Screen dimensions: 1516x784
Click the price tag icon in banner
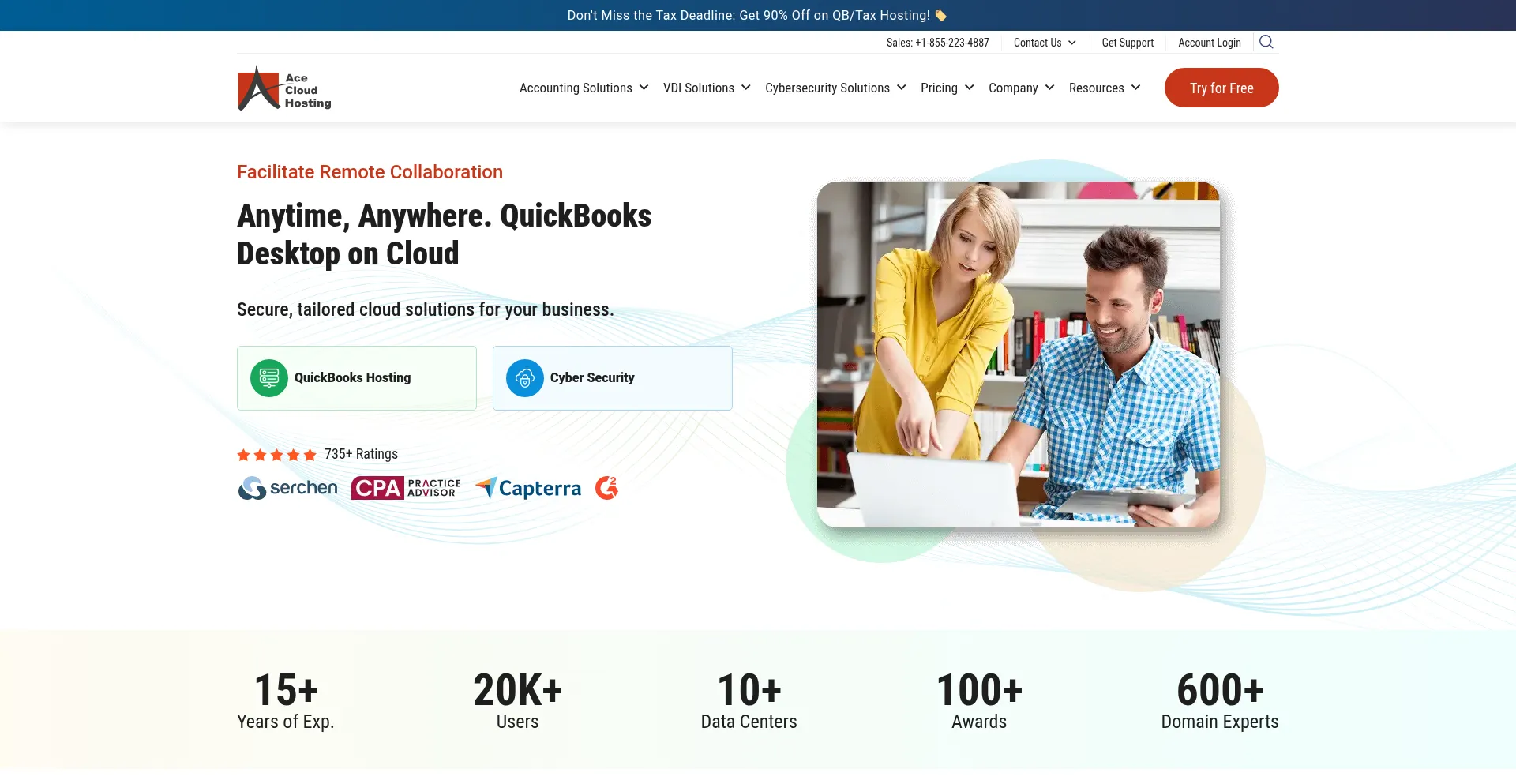click(x=940, y=16)
